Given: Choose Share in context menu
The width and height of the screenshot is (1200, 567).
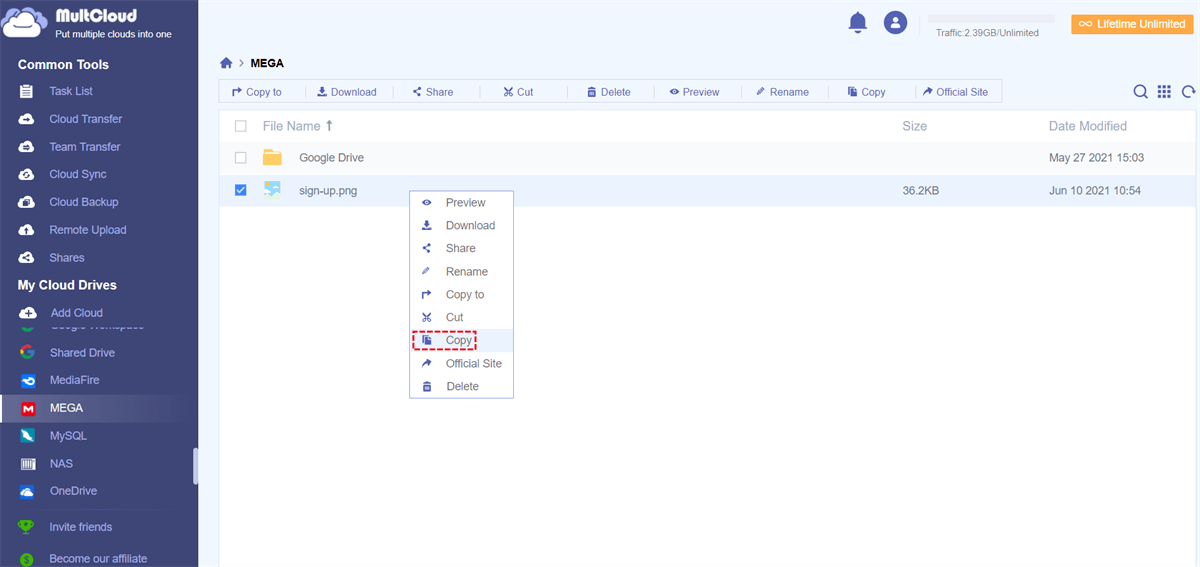Looking at the screenshot, I should [x=461, y=249].
